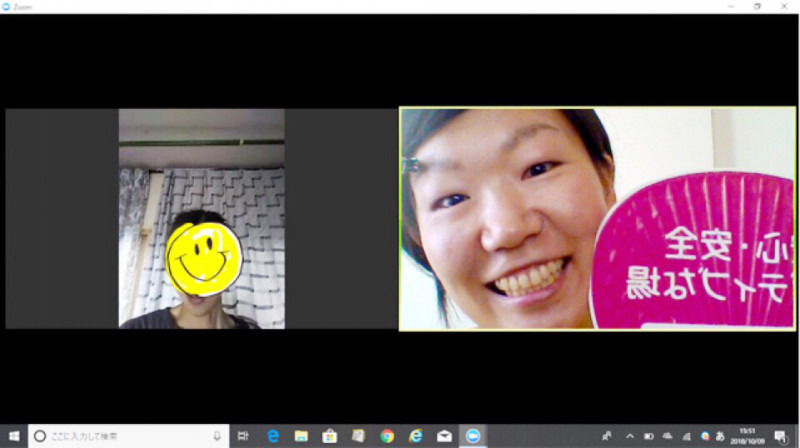Screen dimensions: 800x448
Task: Open the Windows Start menu
Action: click(x=14, y=436)
